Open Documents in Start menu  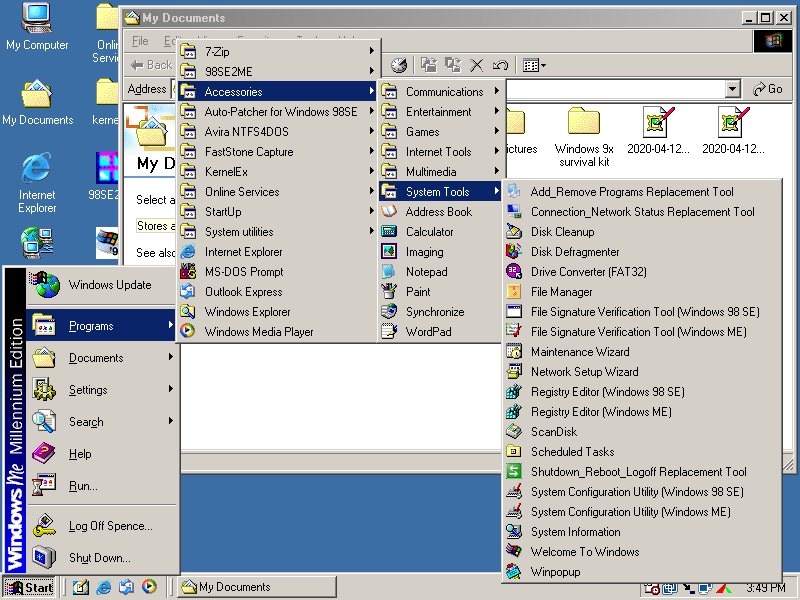point(101,358)
